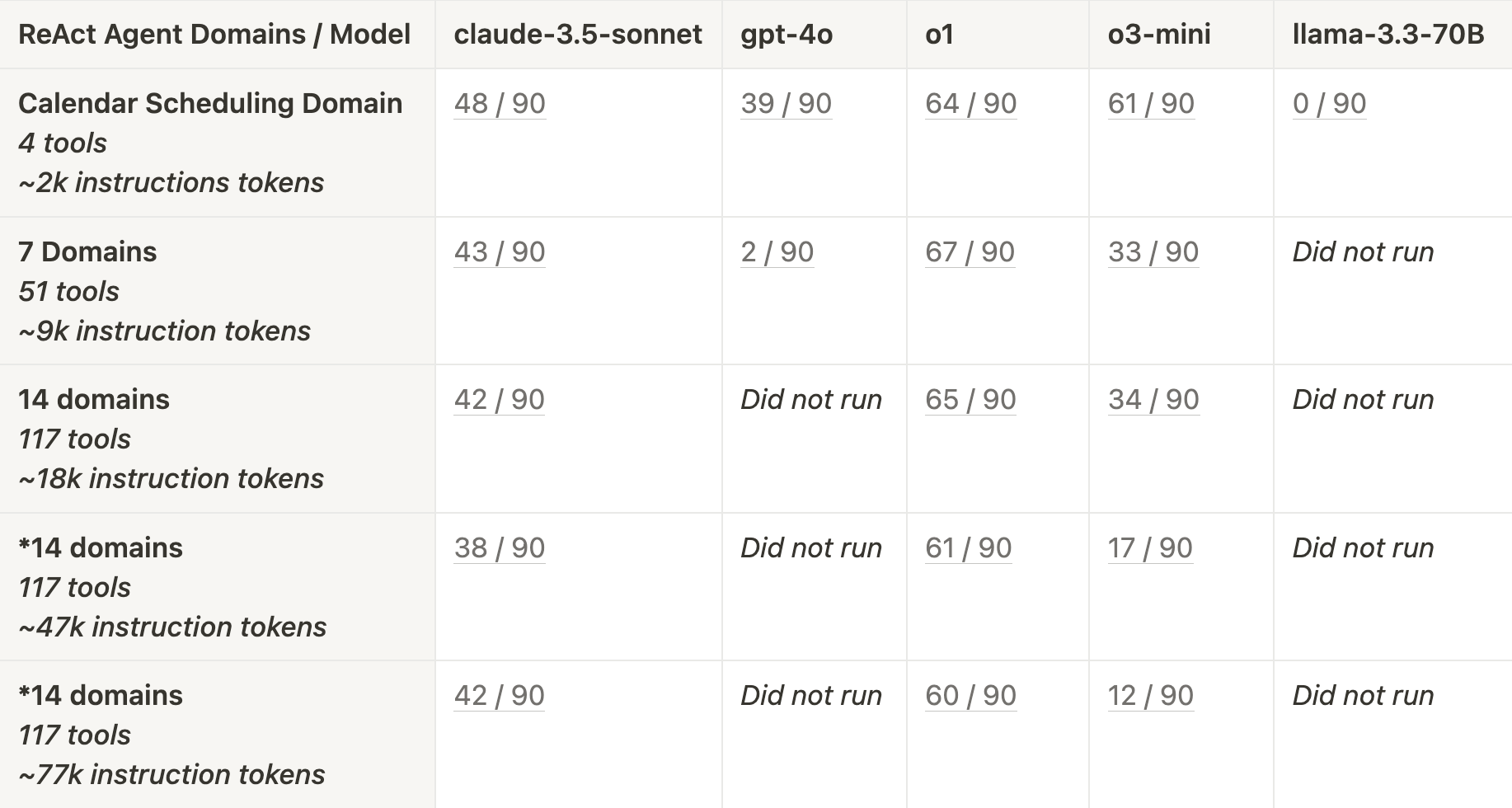Image resolution: width=1512 pixels, height=808 pixels.
Task: Click gpt-4o Calendar Scheduling score 39 / 90
Action: (x=786, y=104)
